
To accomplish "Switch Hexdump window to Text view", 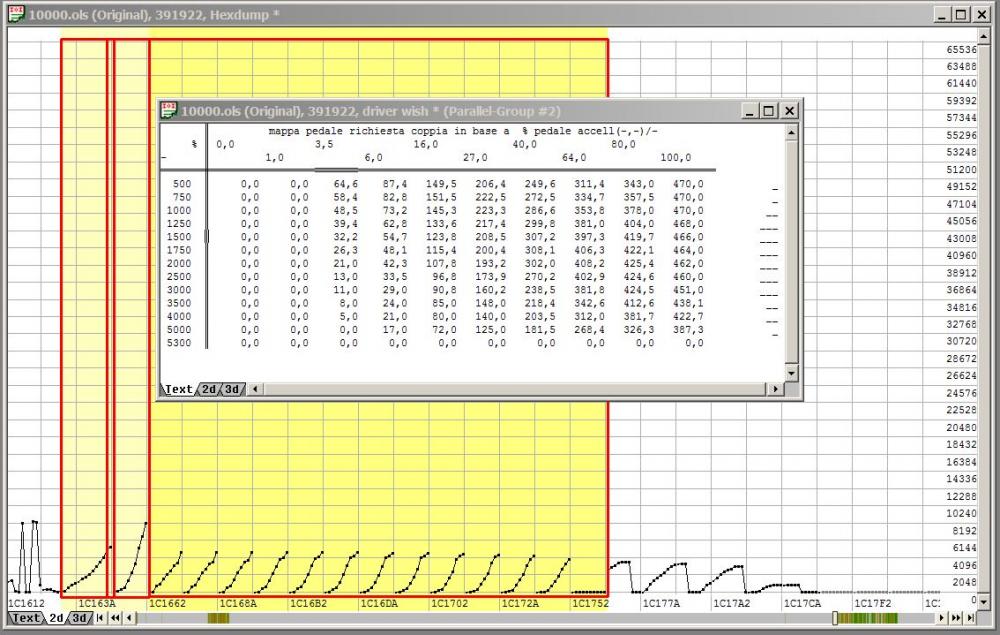I will [26, 619].
